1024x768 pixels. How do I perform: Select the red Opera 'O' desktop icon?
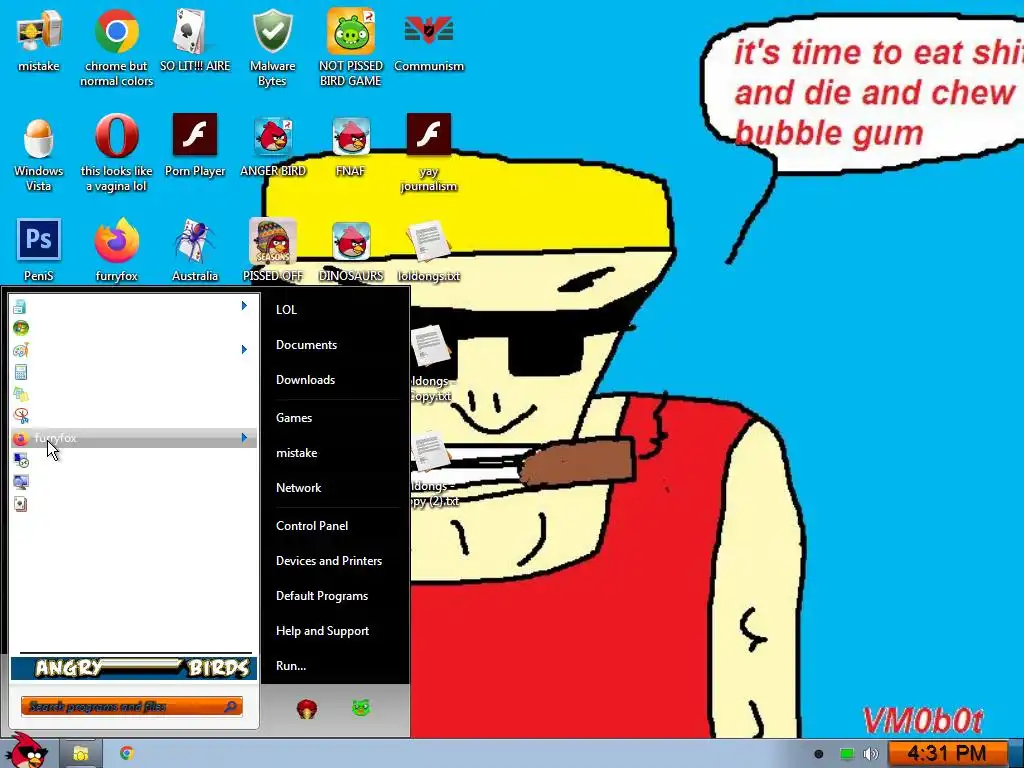(116, 136)
